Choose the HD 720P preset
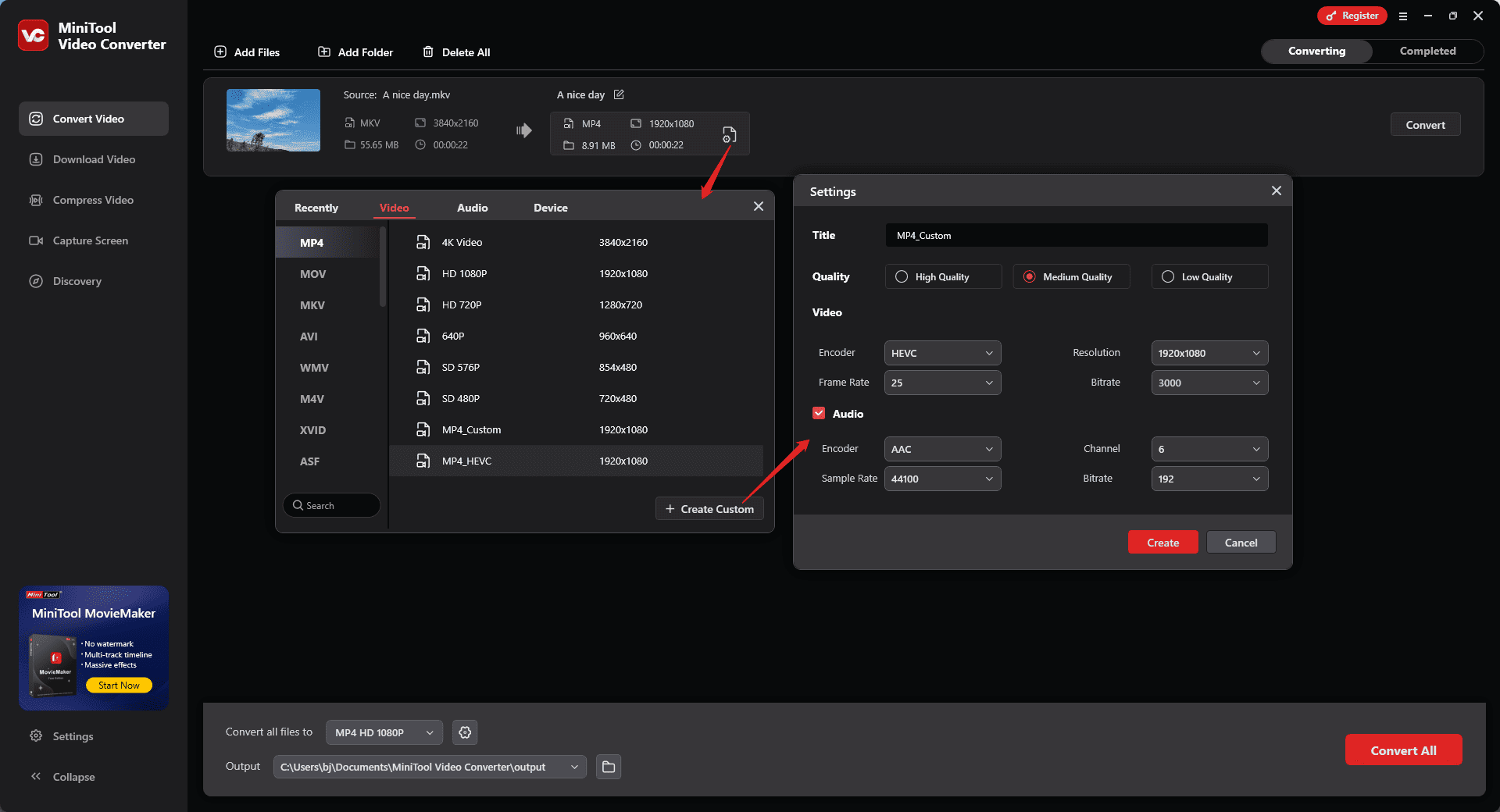 click(576, 304)
